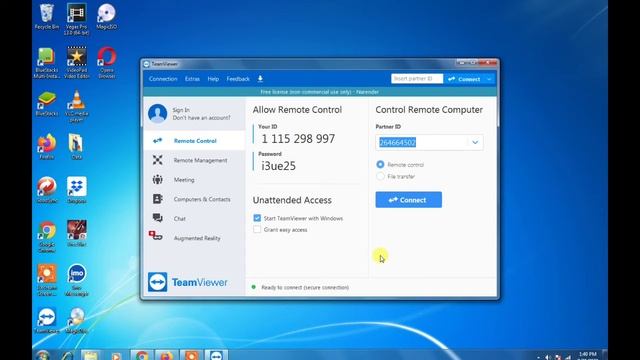640x360 pixels.
Task: Select the Remote control radio button
Action: pos(380,164)
